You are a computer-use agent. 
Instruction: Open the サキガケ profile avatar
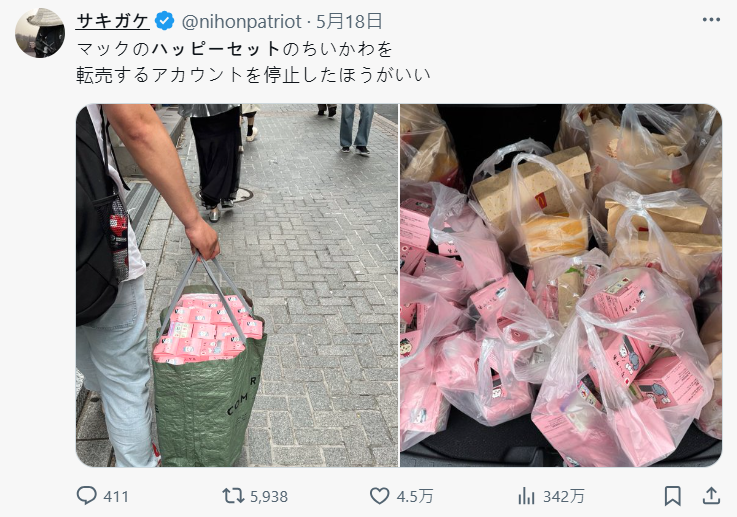tap(40, 33)
